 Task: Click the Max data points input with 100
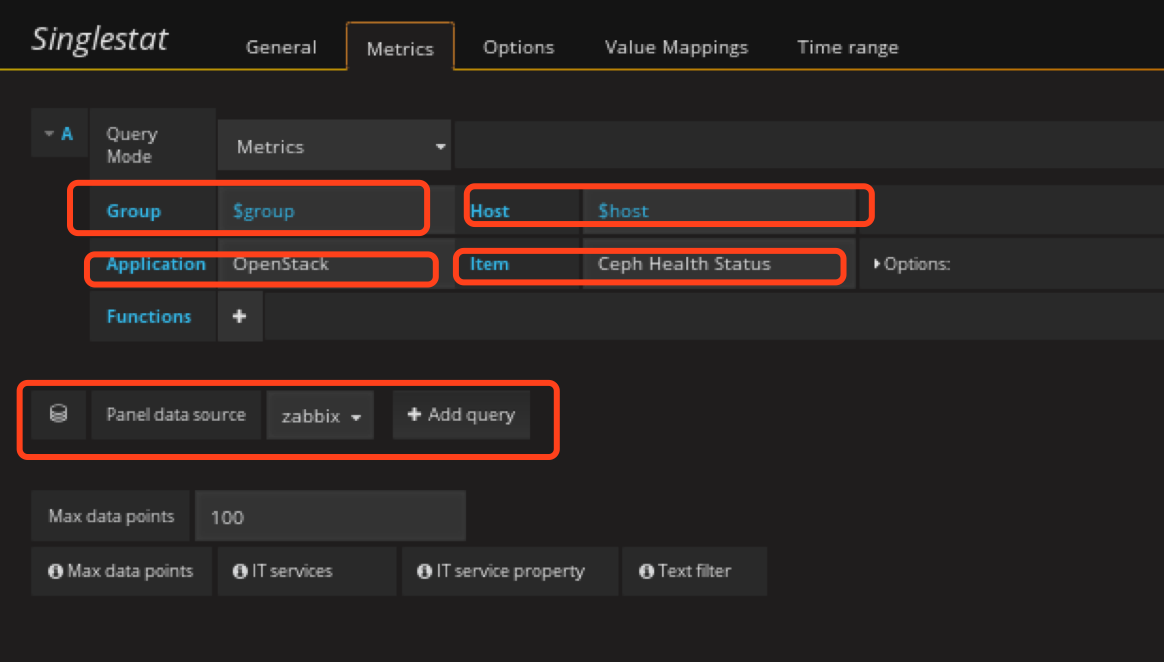pos(330,517)
